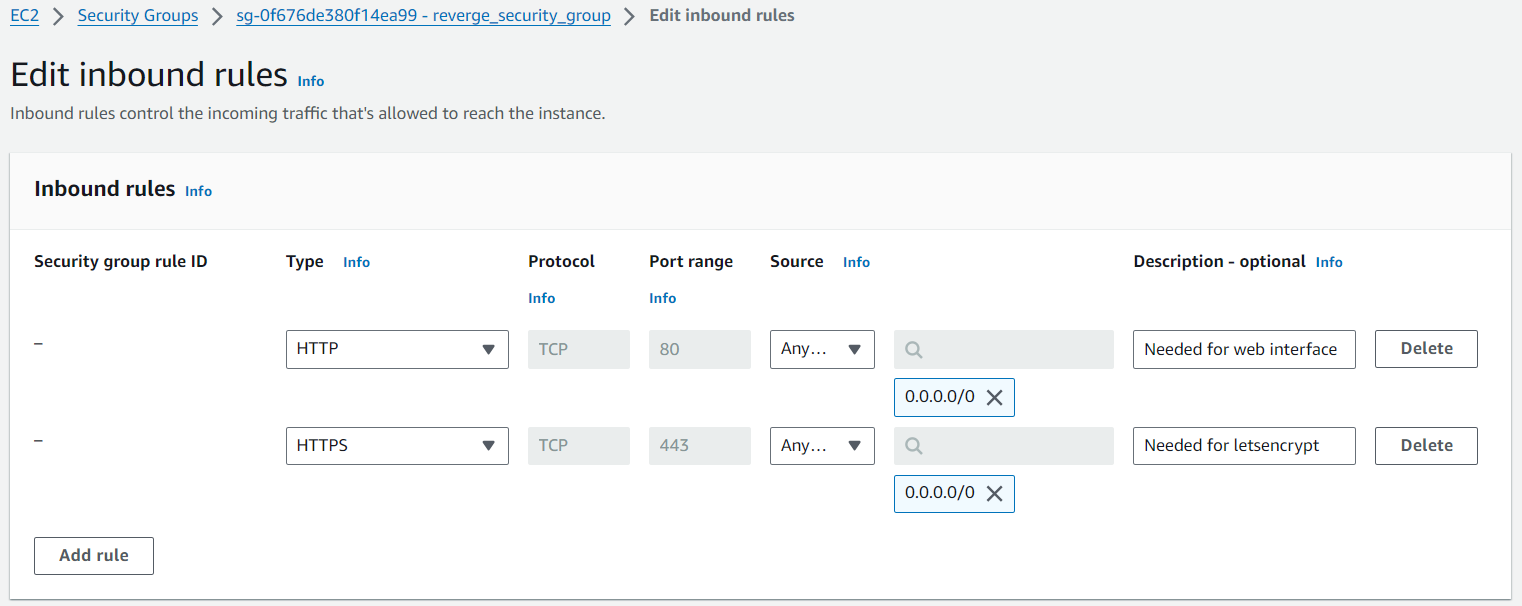
Task: Edit the 'Needed for web interface' description field
Action: (1244, 349)
